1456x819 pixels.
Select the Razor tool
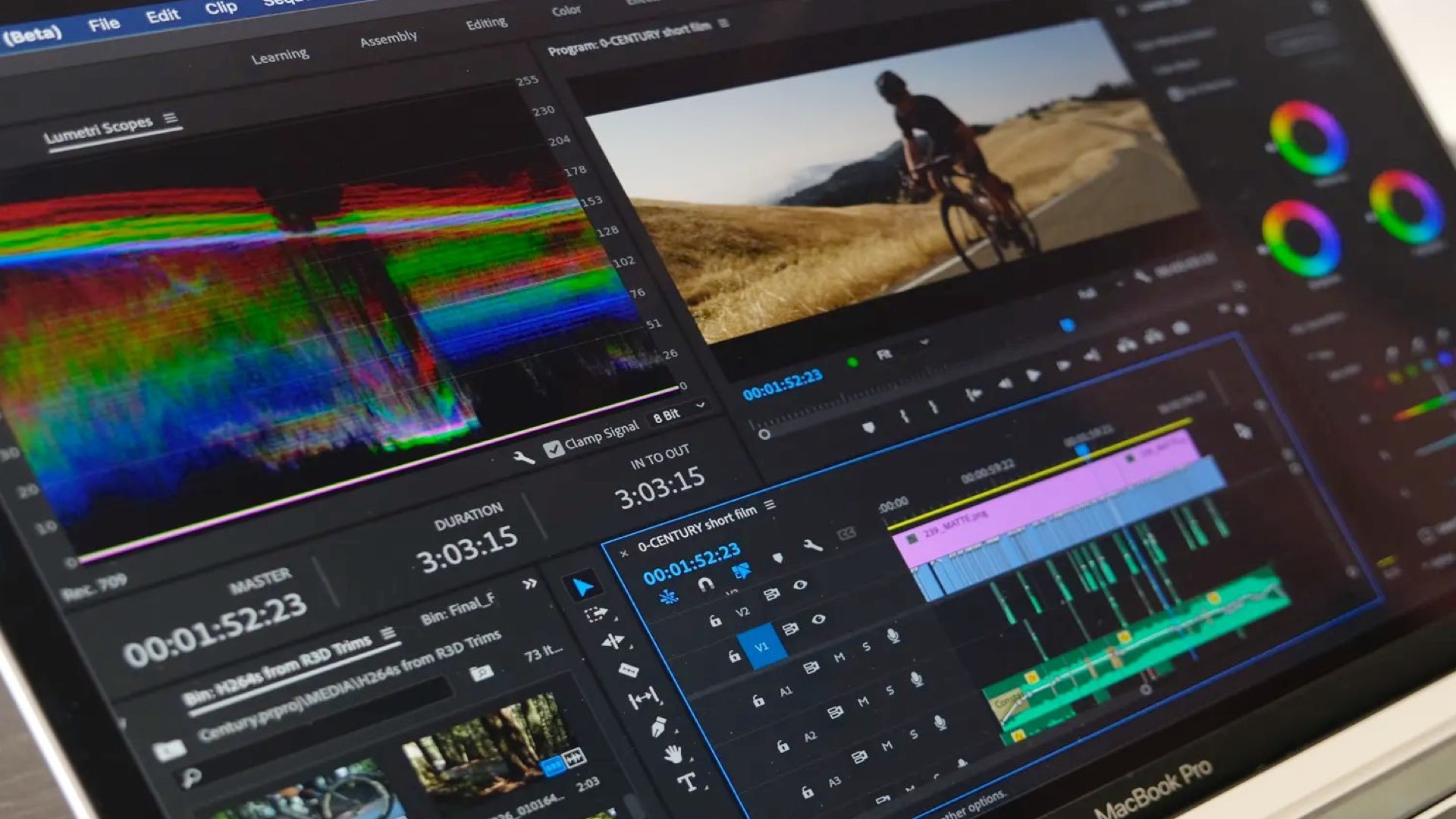coord(629,670)
